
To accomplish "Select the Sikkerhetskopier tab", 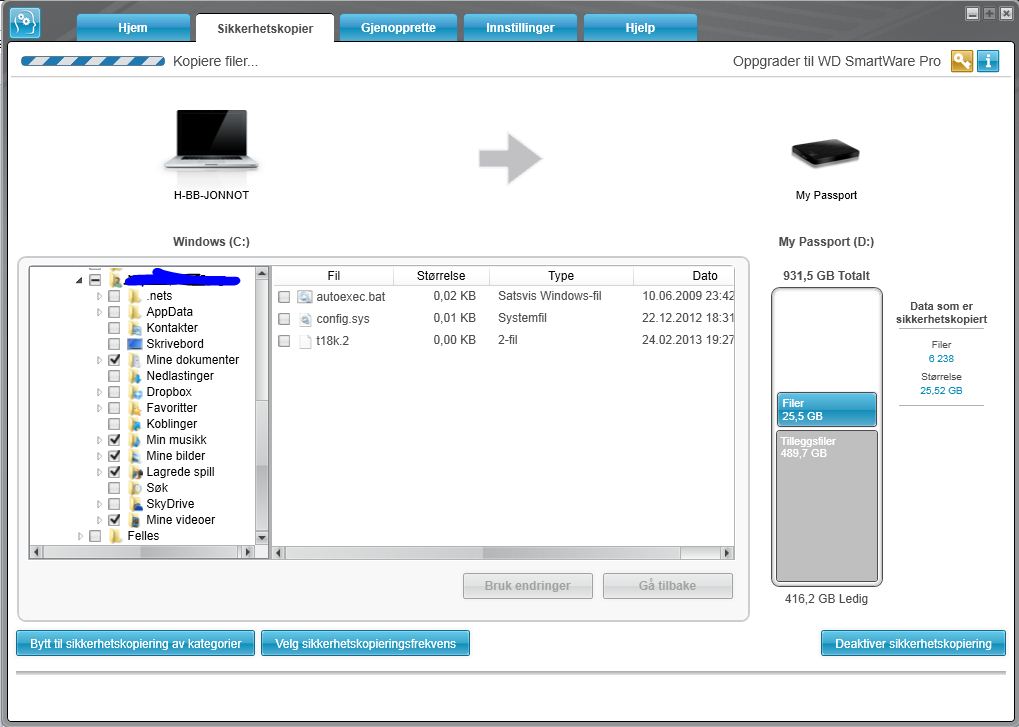I will 265,28.
